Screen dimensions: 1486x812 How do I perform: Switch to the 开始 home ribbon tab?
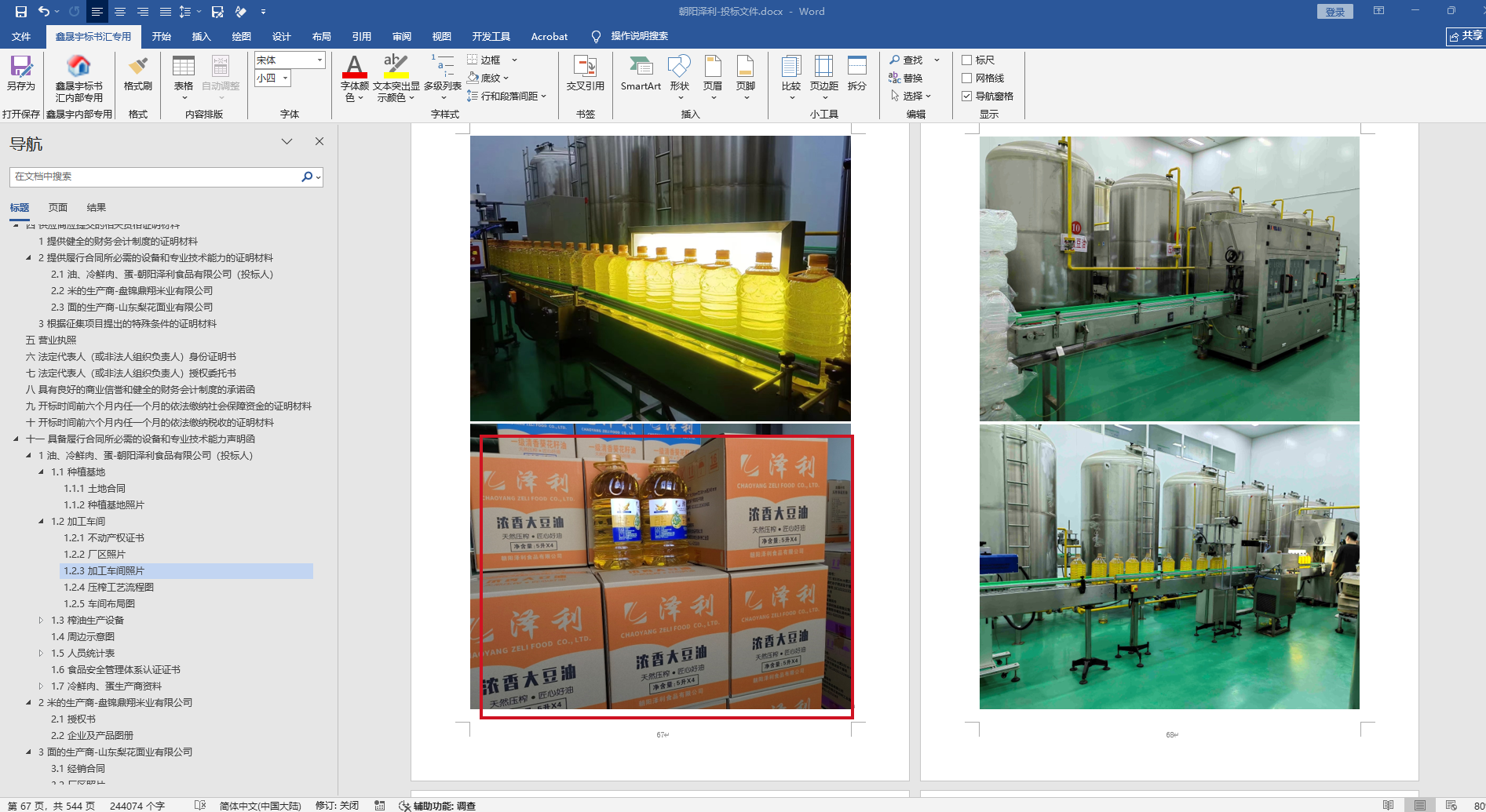tap(161, 37)
